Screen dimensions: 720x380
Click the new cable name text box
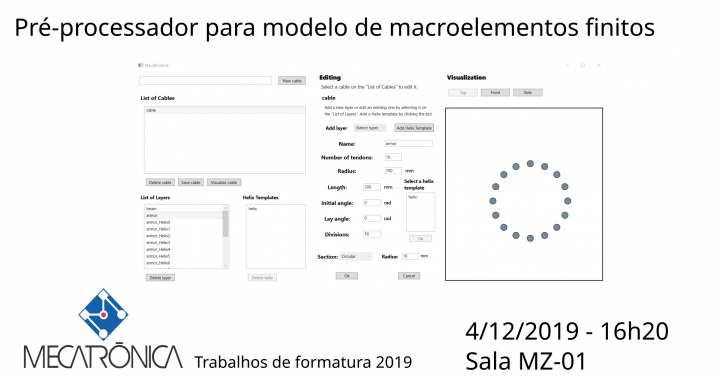pyautogui.click(x=205, y=81)
